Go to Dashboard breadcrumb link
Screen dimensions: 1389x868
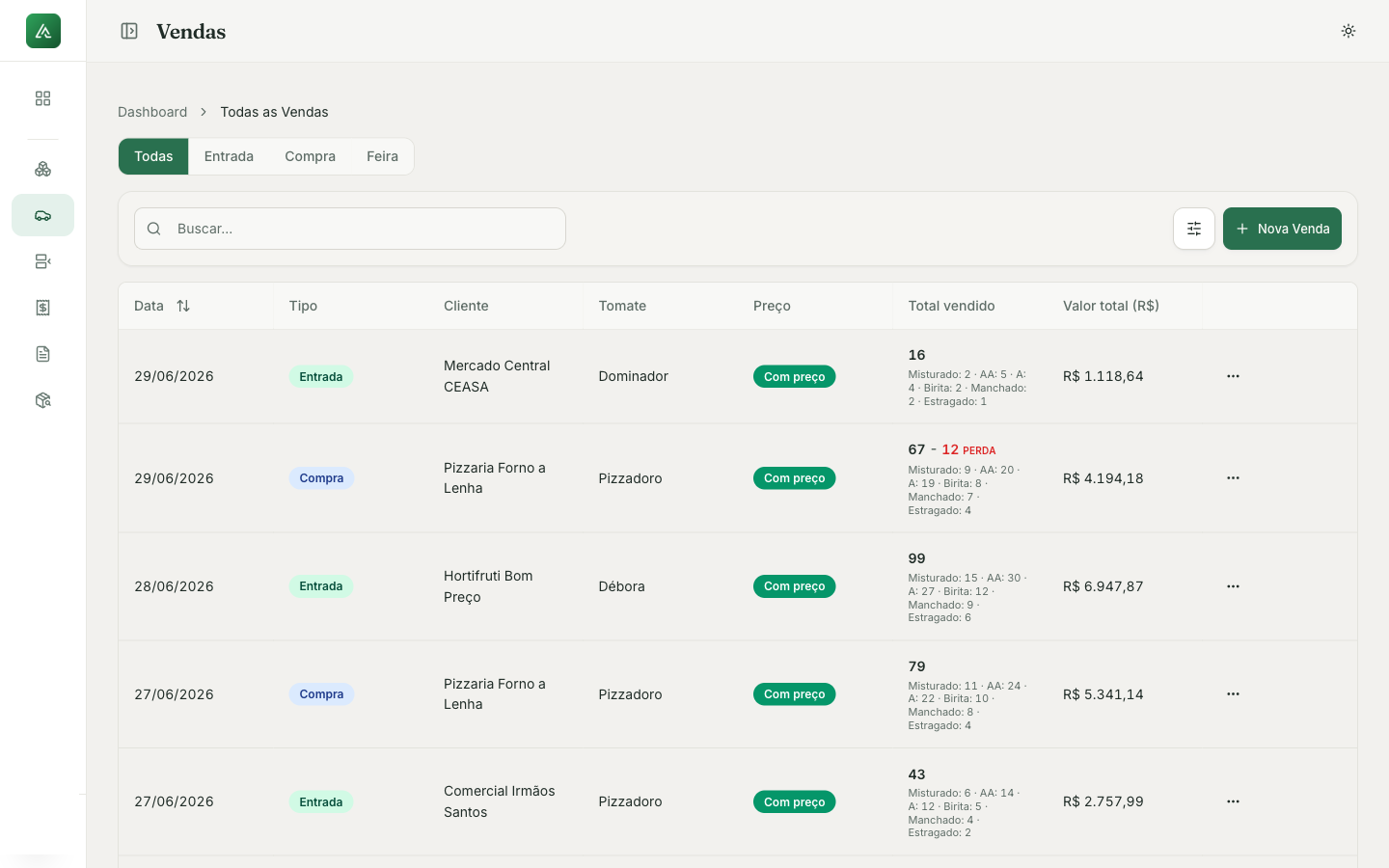(x=152, y=112)
